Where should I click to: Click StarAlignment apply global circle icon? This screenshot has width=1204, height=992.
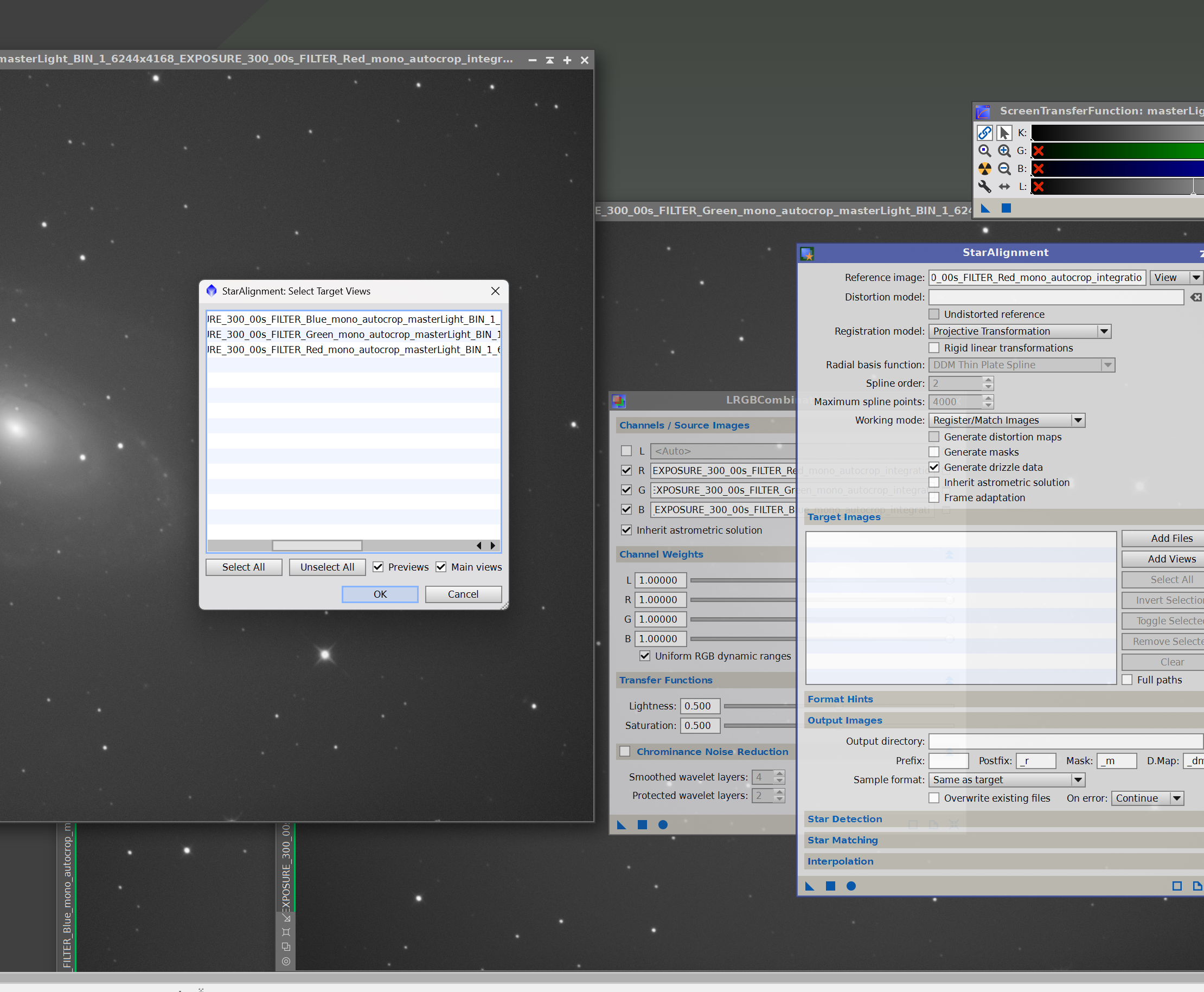[x=851, y=886]
